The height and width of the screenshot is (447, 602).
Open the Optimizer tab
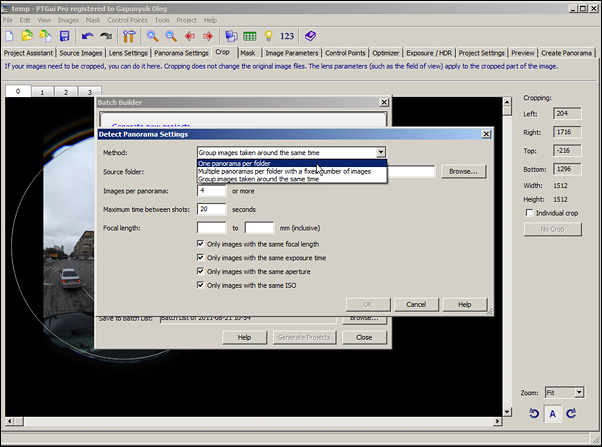[386, 53]
